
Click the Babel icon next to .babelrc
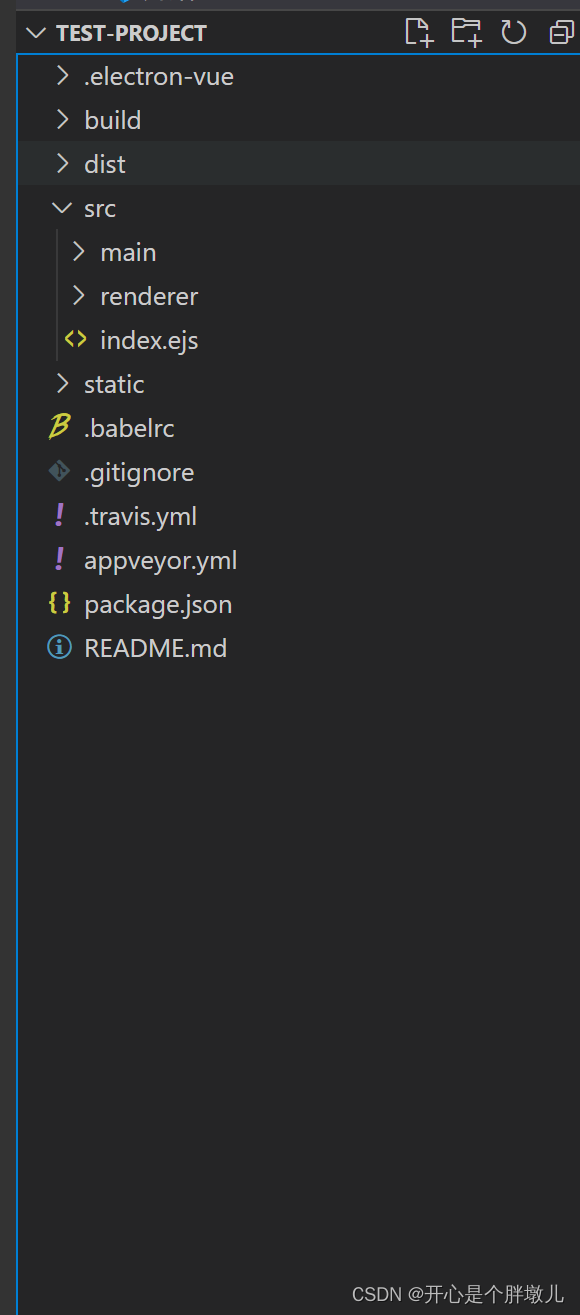[58, 427]
